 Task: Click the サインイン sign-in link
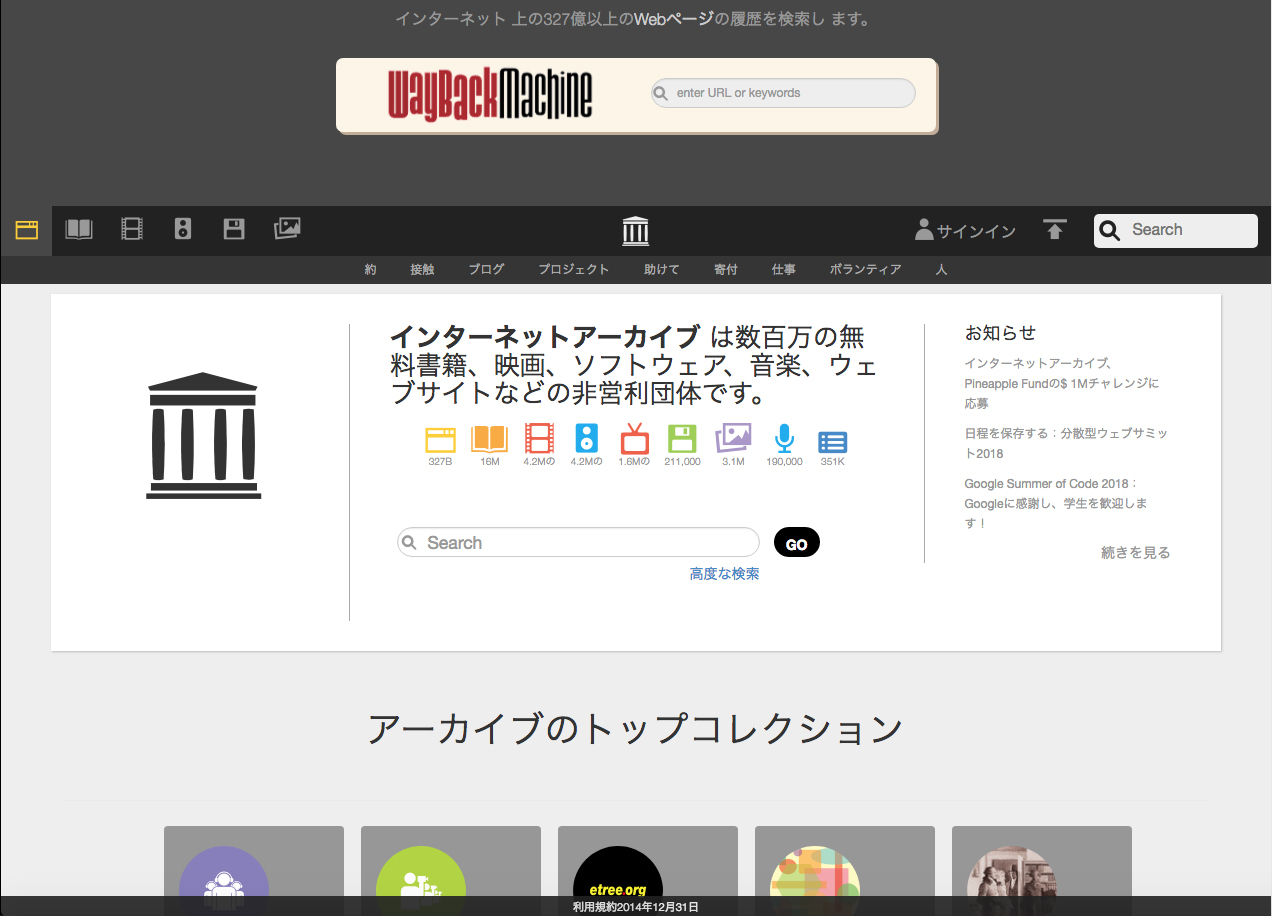coord(965,231)
